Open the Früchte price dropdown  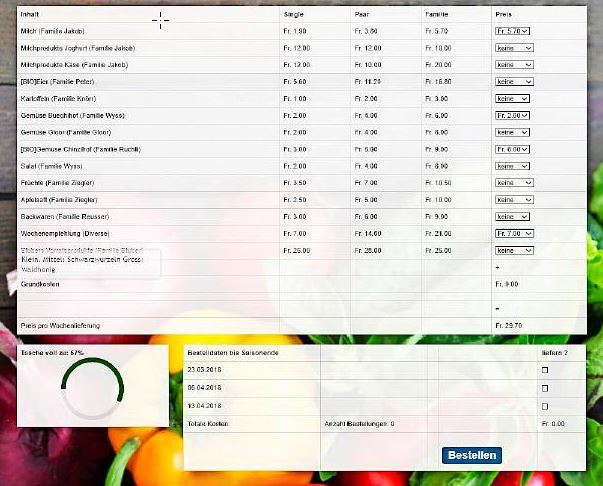pyautogui.click(x=512, y=183)
